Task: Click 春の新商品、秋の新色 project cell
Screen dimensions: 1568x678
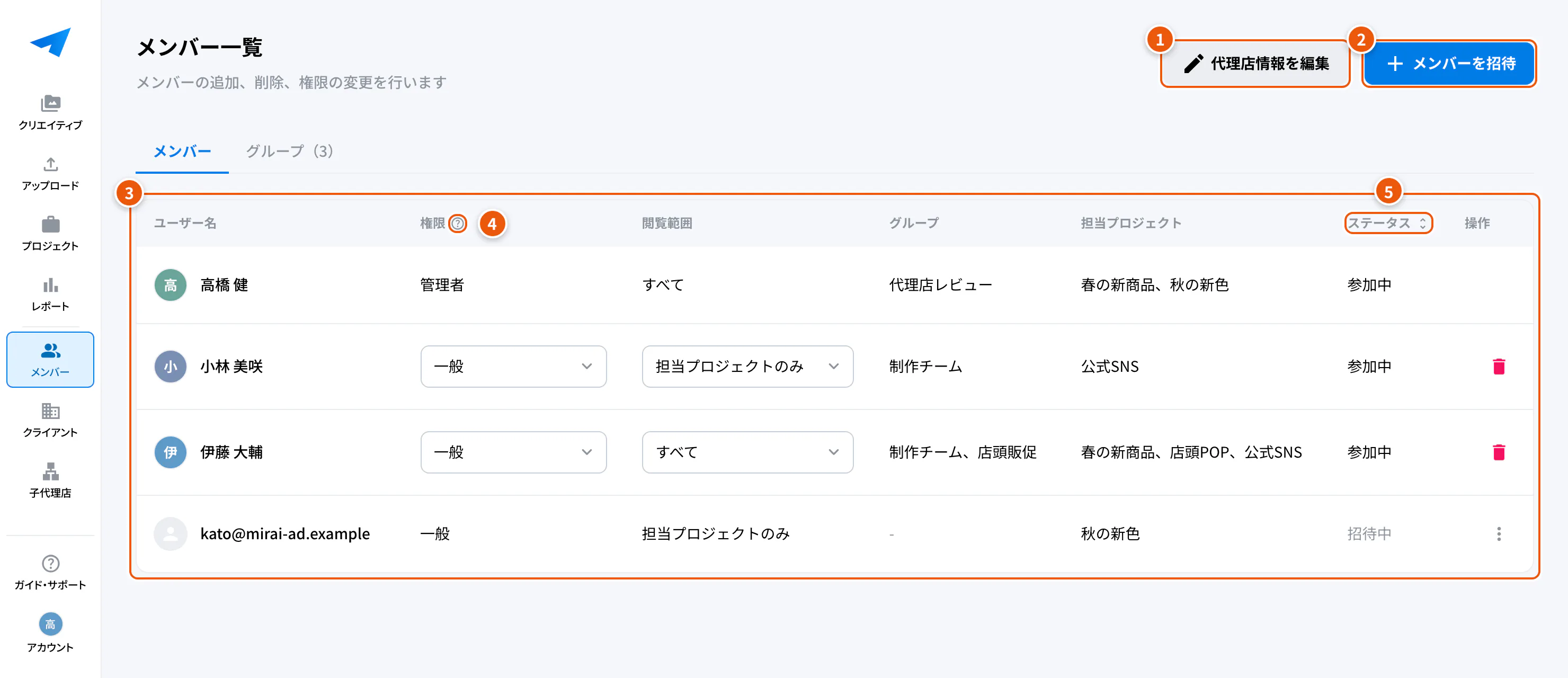Action: coord(1154,285)
